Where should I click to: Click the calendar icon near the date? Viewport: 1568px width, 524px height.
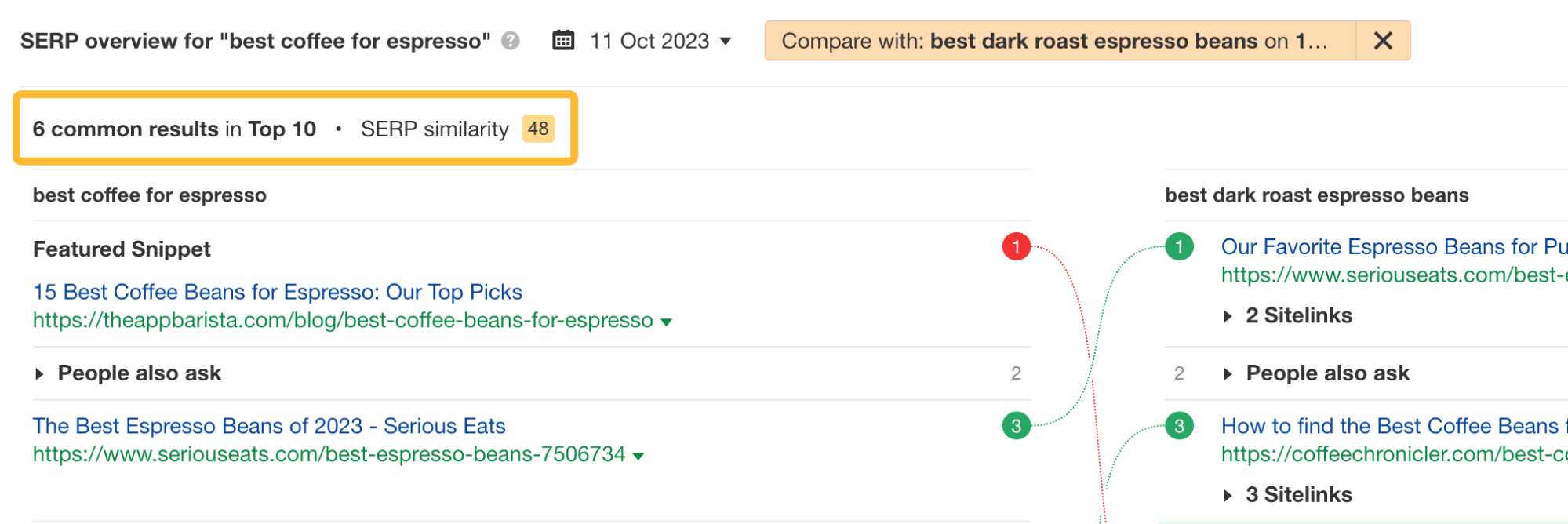[563, 40]
